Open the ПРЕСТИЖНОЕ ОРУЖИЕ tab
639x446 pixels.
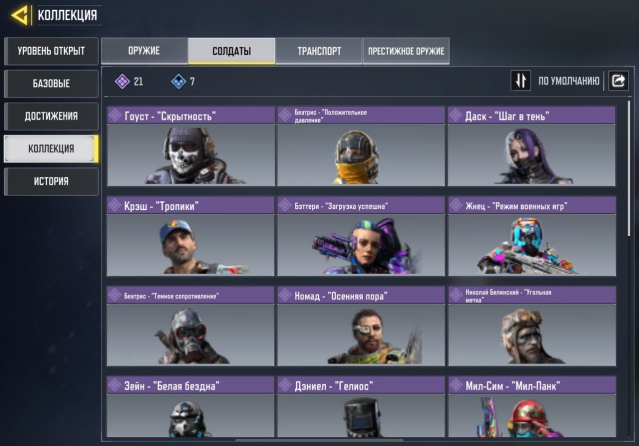[406, 51]
